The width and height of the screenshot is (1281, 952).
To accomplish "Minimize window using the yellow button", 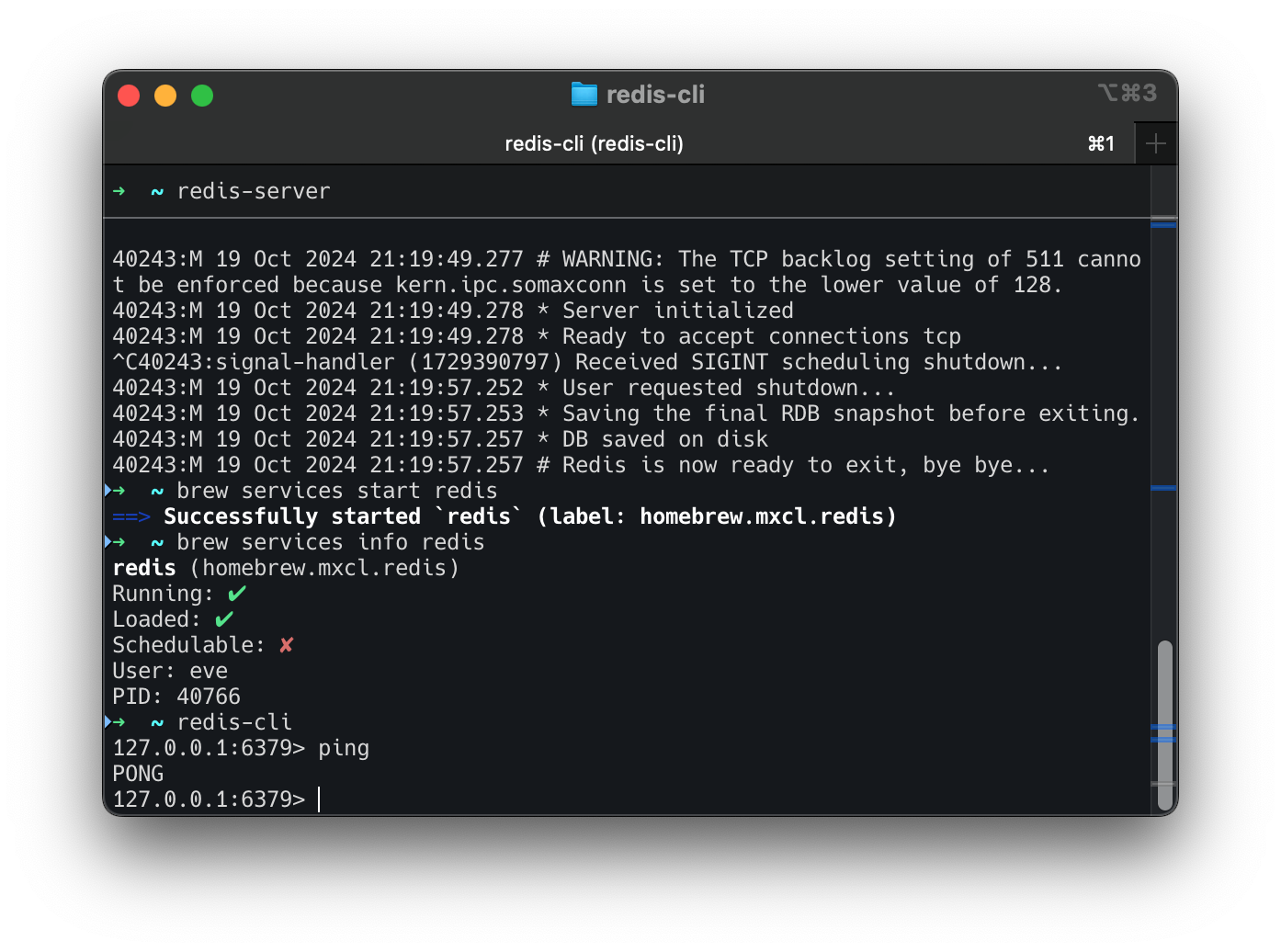I will [165, 96].
